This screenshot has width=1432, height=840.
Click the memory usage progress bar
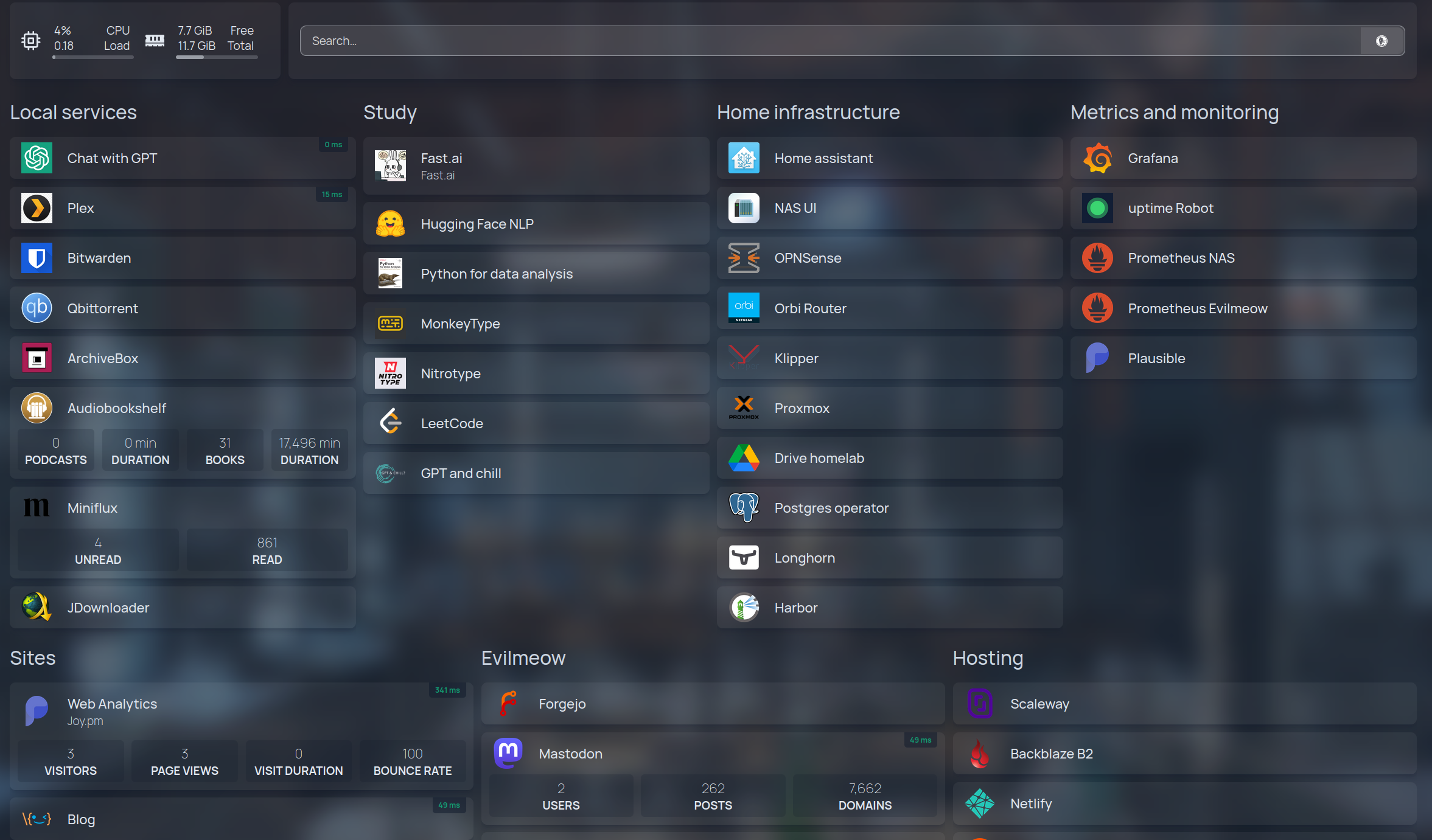click(217, 57)
